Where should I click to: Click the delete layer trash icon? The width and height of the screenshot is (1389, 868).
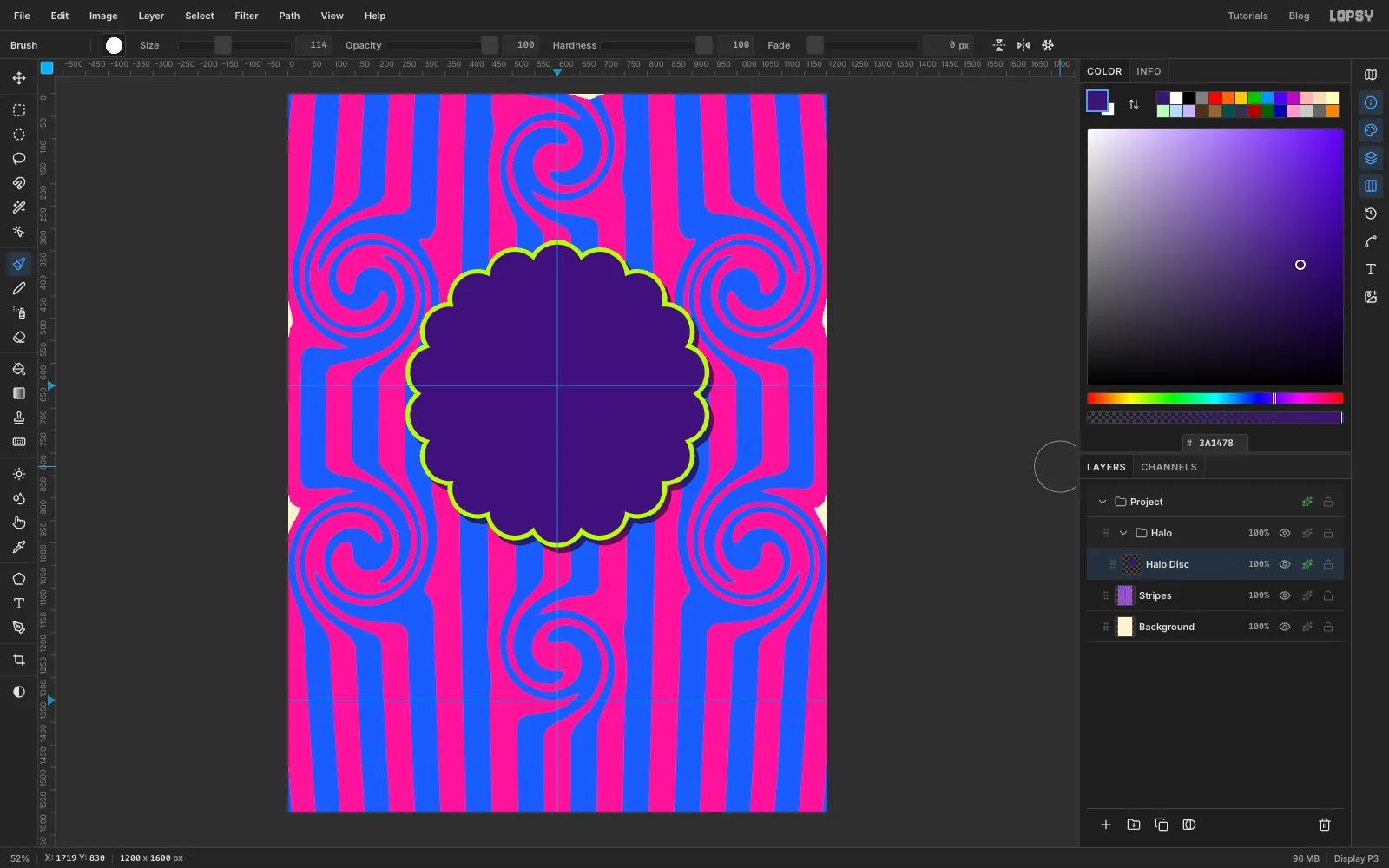1325,825
